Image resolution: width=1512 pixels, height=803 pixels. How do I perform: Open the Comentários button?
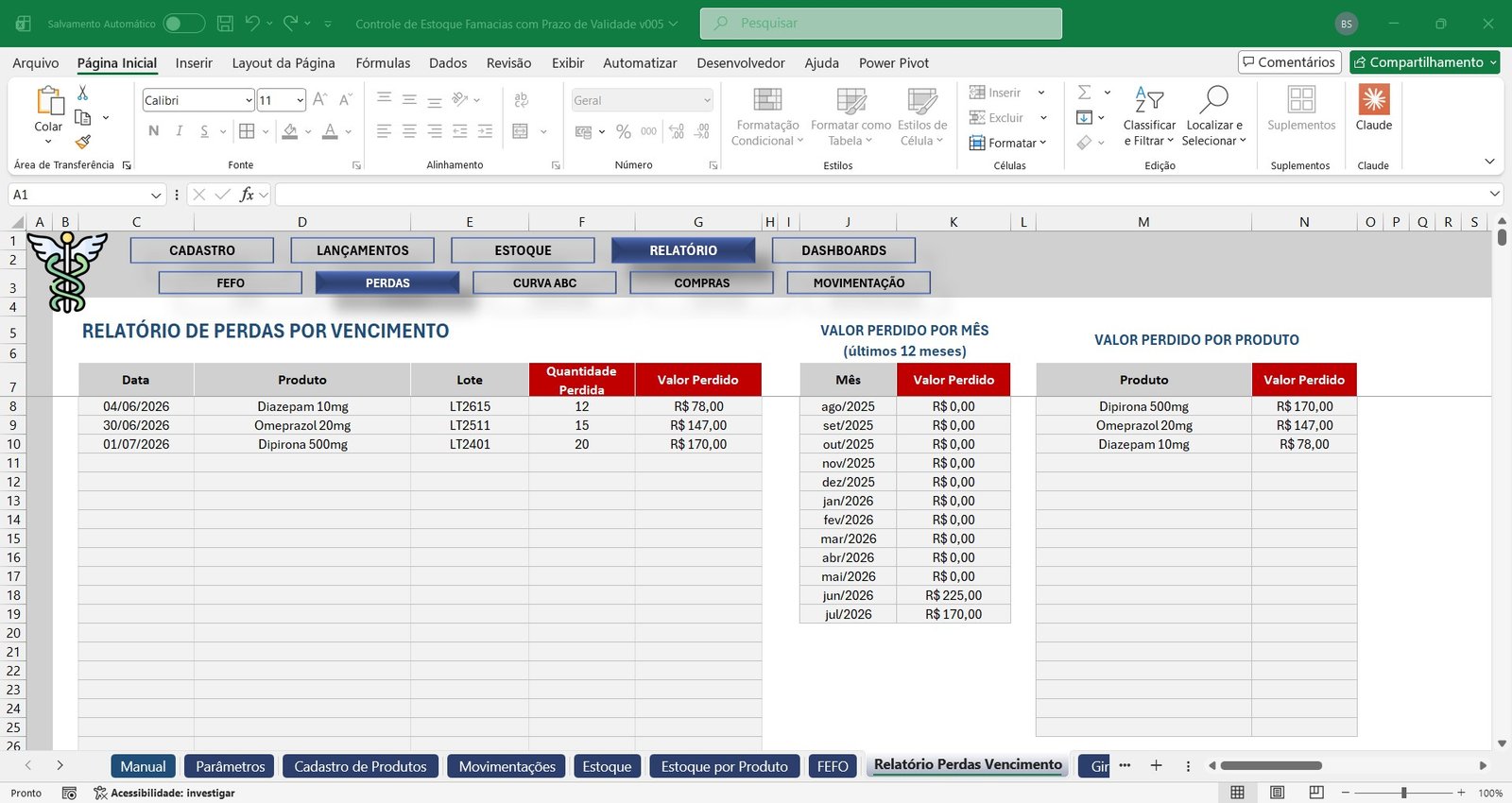coord(1290,62)
